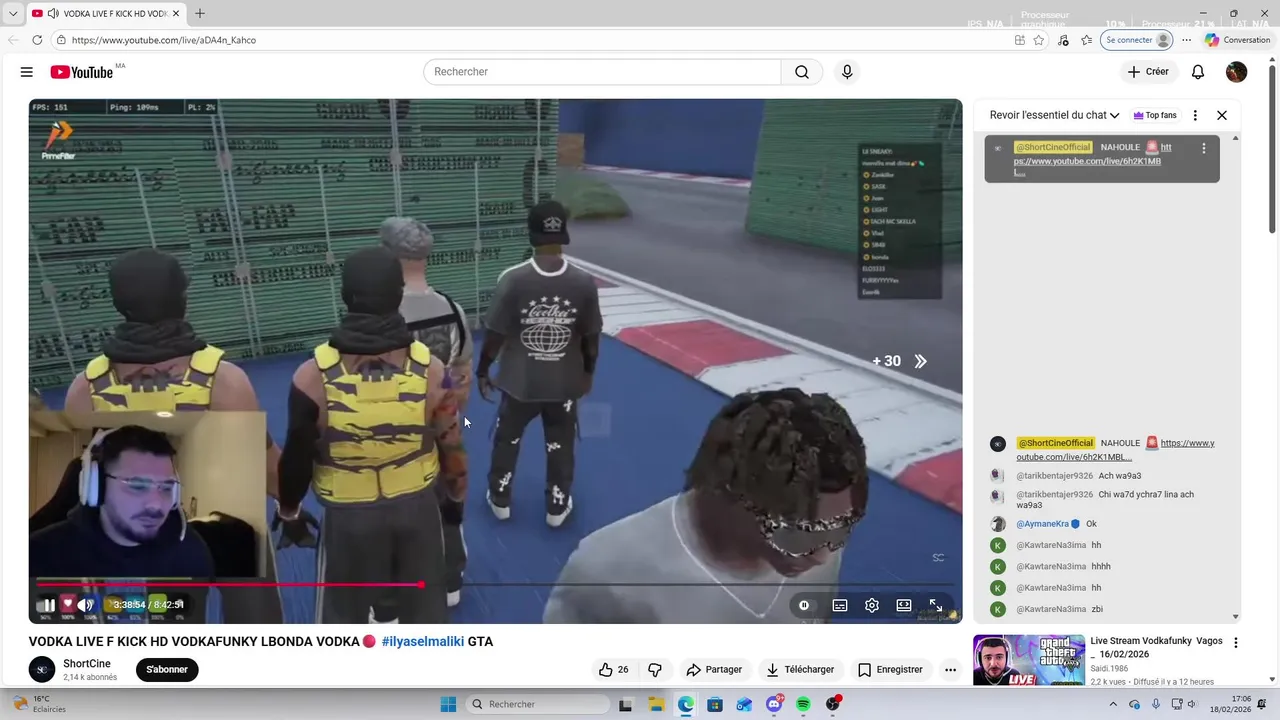Sign in with Se connecter button
The image size is (1280, 720).
(1137, 40)
